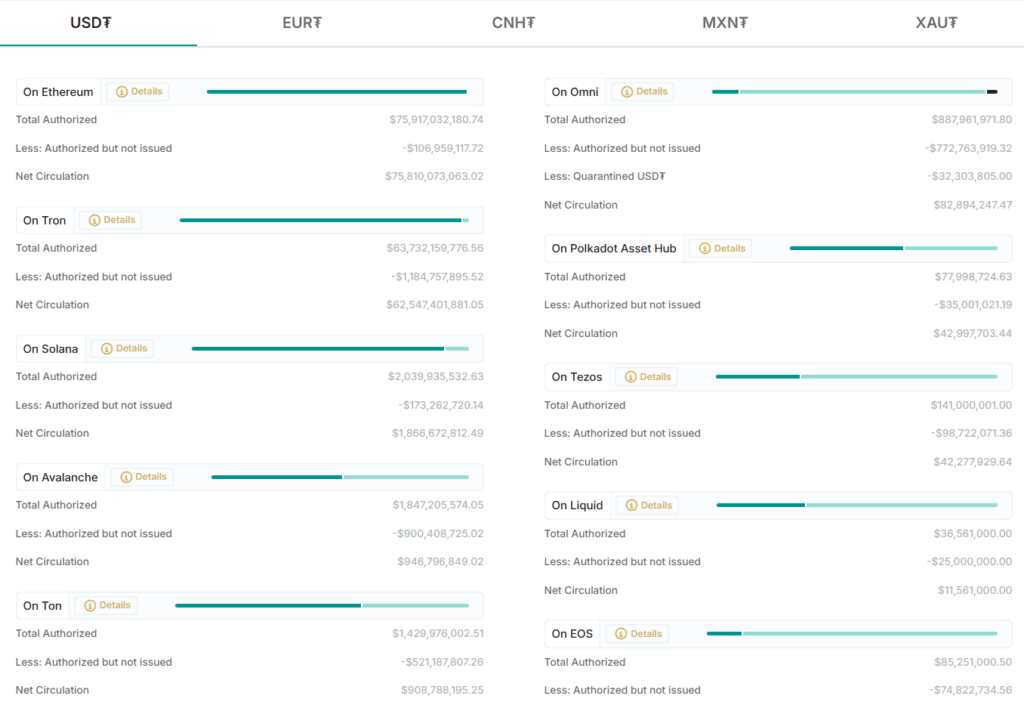Image resolution: width=1024 pixels, height=705 pixels.
Task: Click the info icon beside On Avalanche
Action: click(126, 477)
